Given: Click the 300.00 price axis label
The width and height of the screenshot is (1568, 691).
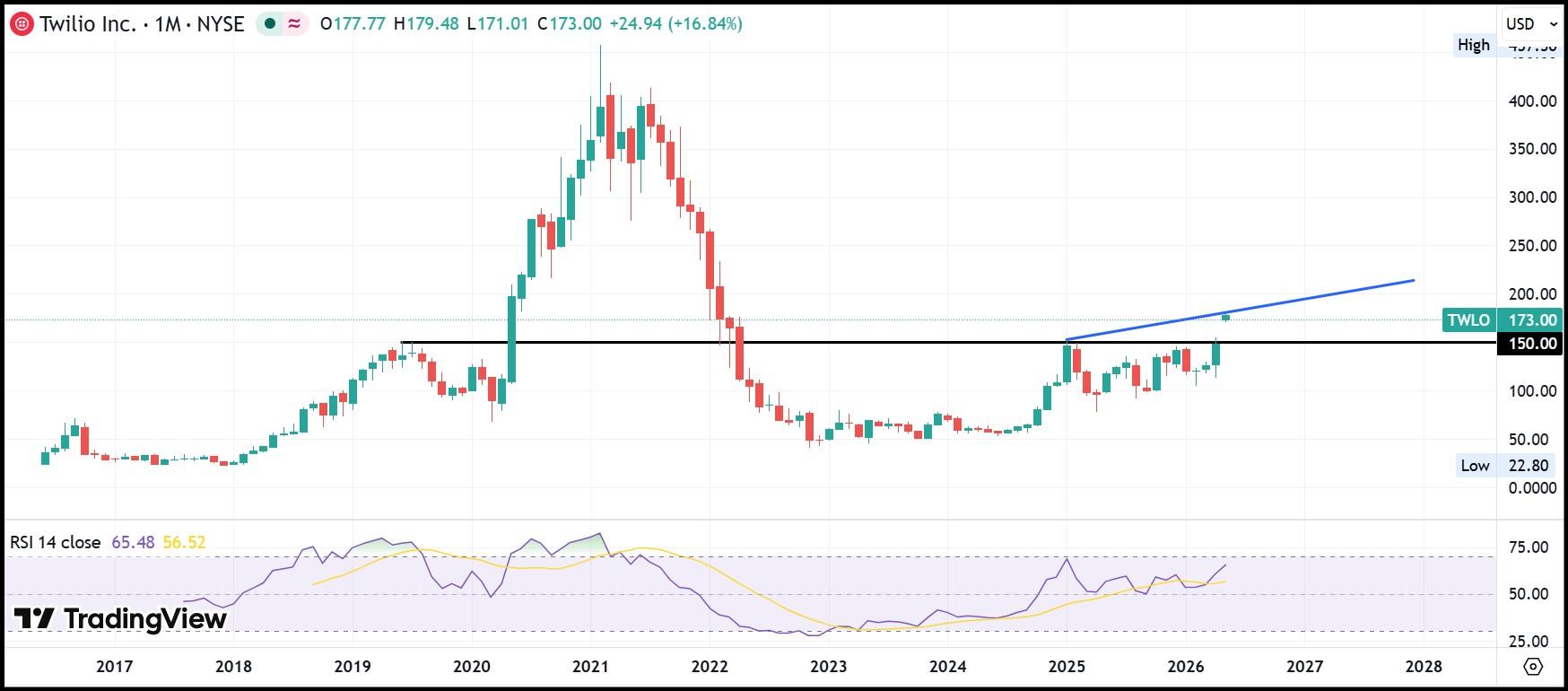Looking at the screenshot, I should 1533,197.
